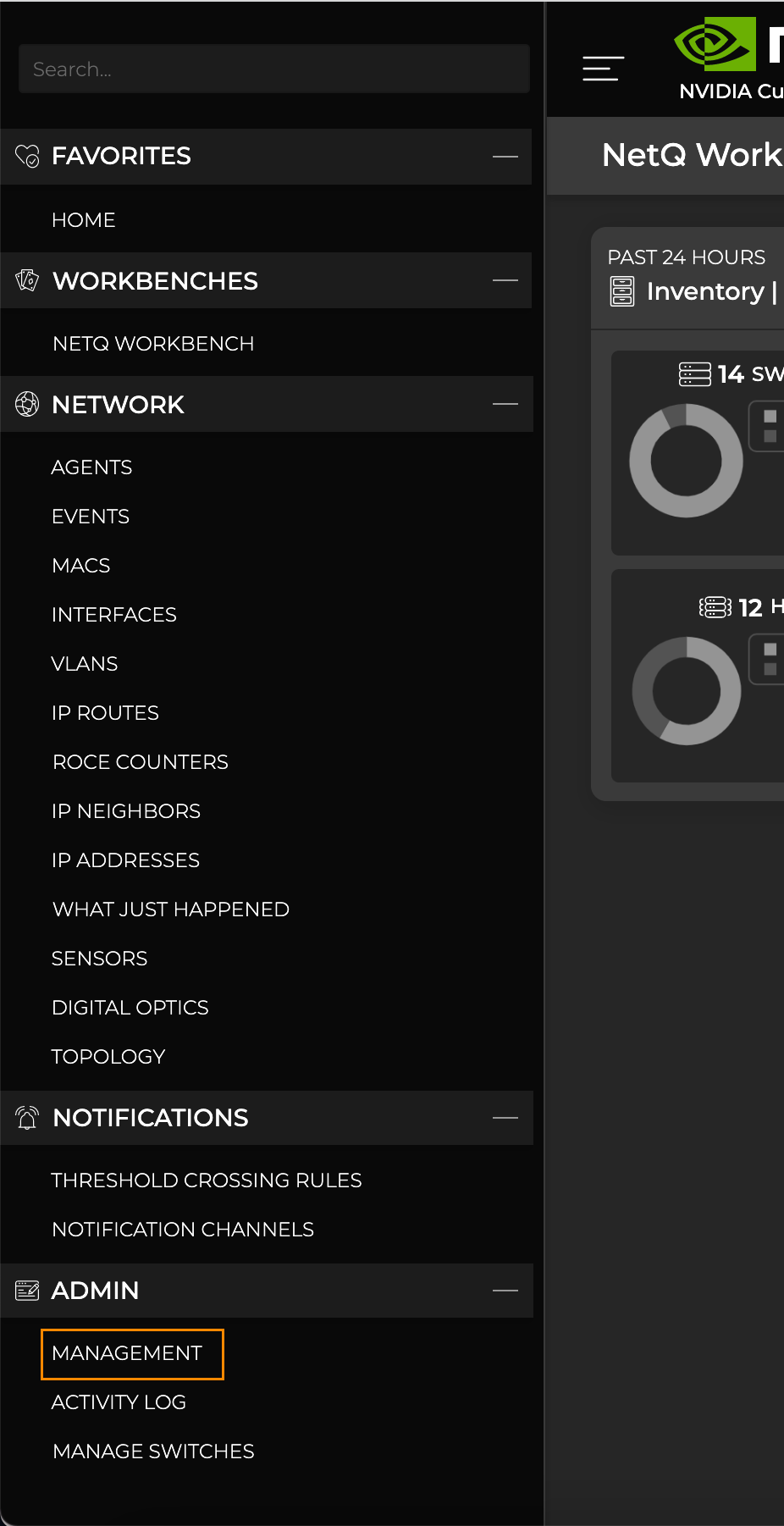
Task: Collapse the Admin section
Action: [505, 1291]
